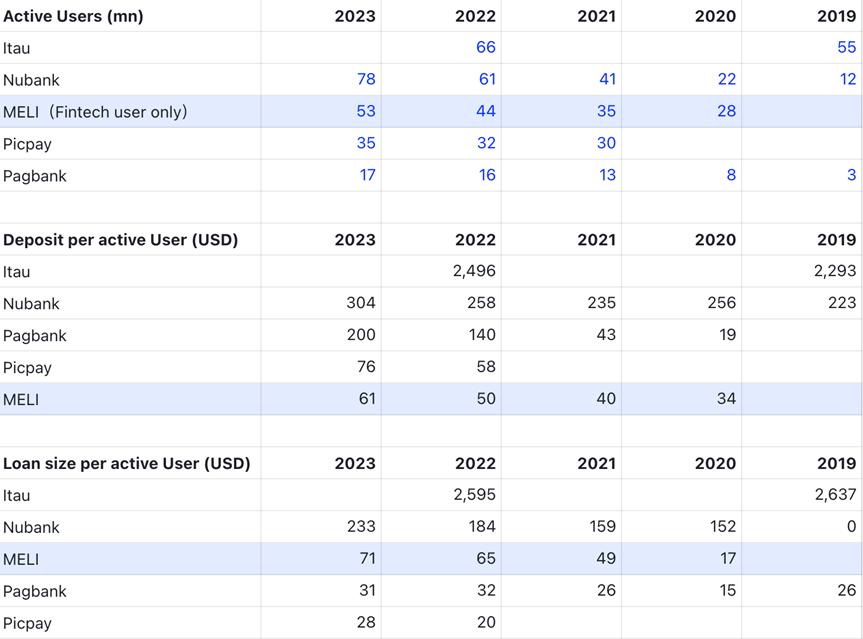Screen dimensions: 863x639
Task: Click MELI 2022 loan size value 65
Action: pyautogui.click(x=486, y=558)
